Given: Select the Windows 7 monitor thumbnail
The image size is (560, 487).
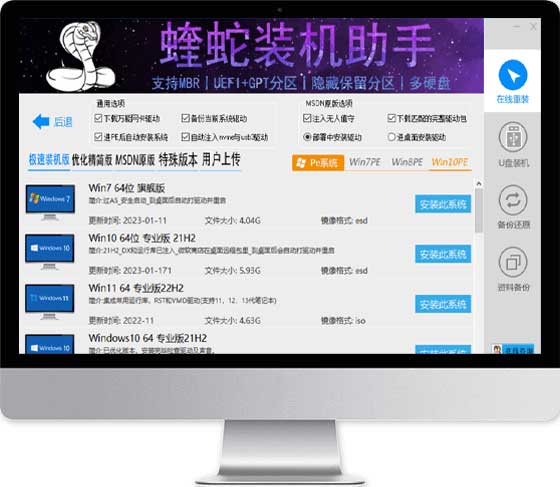Looking at the screenshot, I should click(x=50, y=202).
